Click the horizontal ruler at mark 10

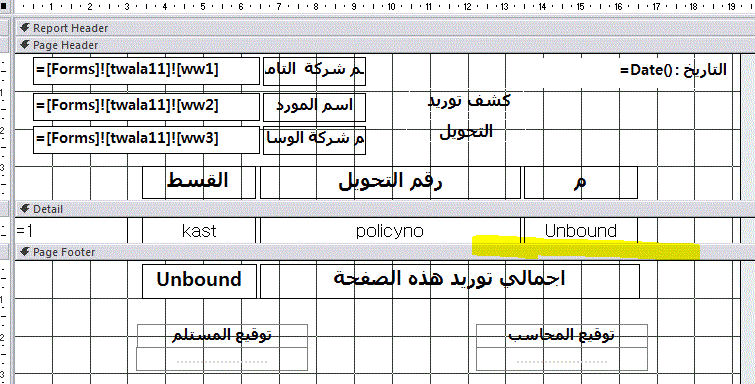pos(391,7)
